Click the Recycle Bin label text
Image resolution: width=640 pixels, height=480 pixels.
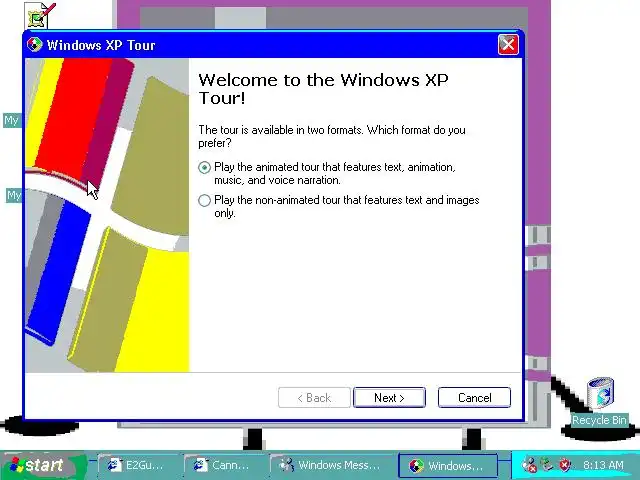(599, 420)
